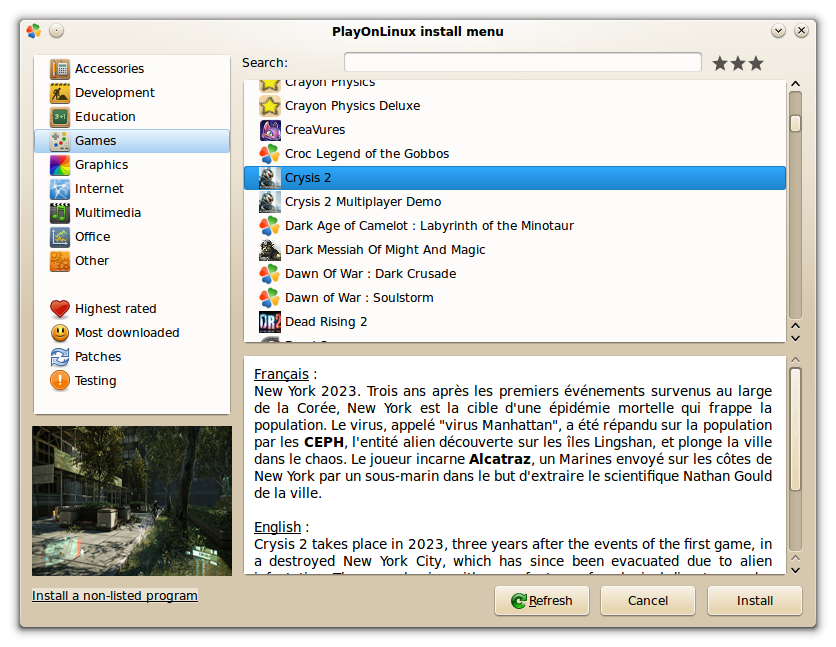This screenshot has height=647, width=836.
Task: Open the Highest rated list
Action: [x=132, y=309]
